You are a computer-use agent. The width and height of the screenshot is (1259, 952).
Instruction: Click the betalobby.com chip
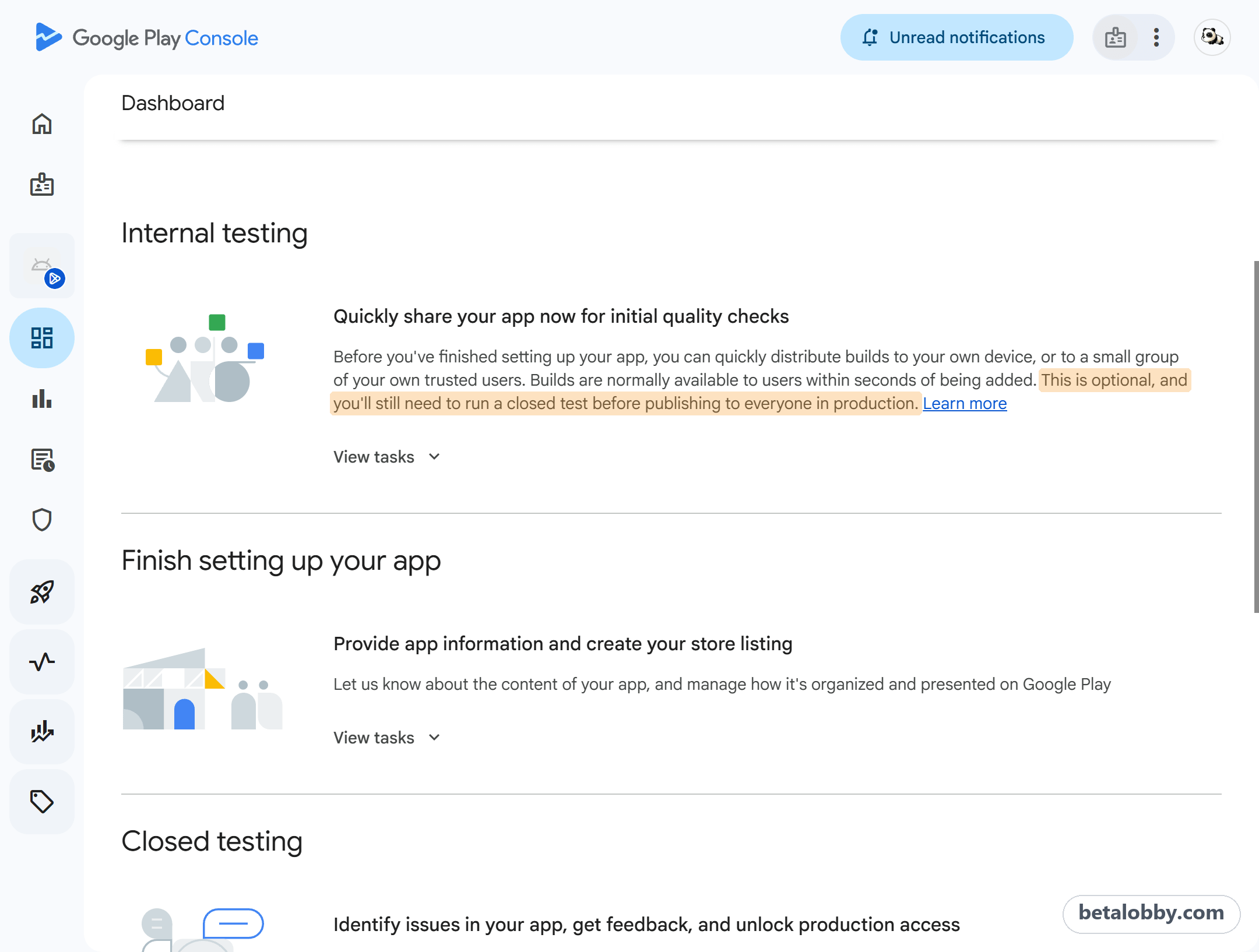click(x=1151, y=913)
